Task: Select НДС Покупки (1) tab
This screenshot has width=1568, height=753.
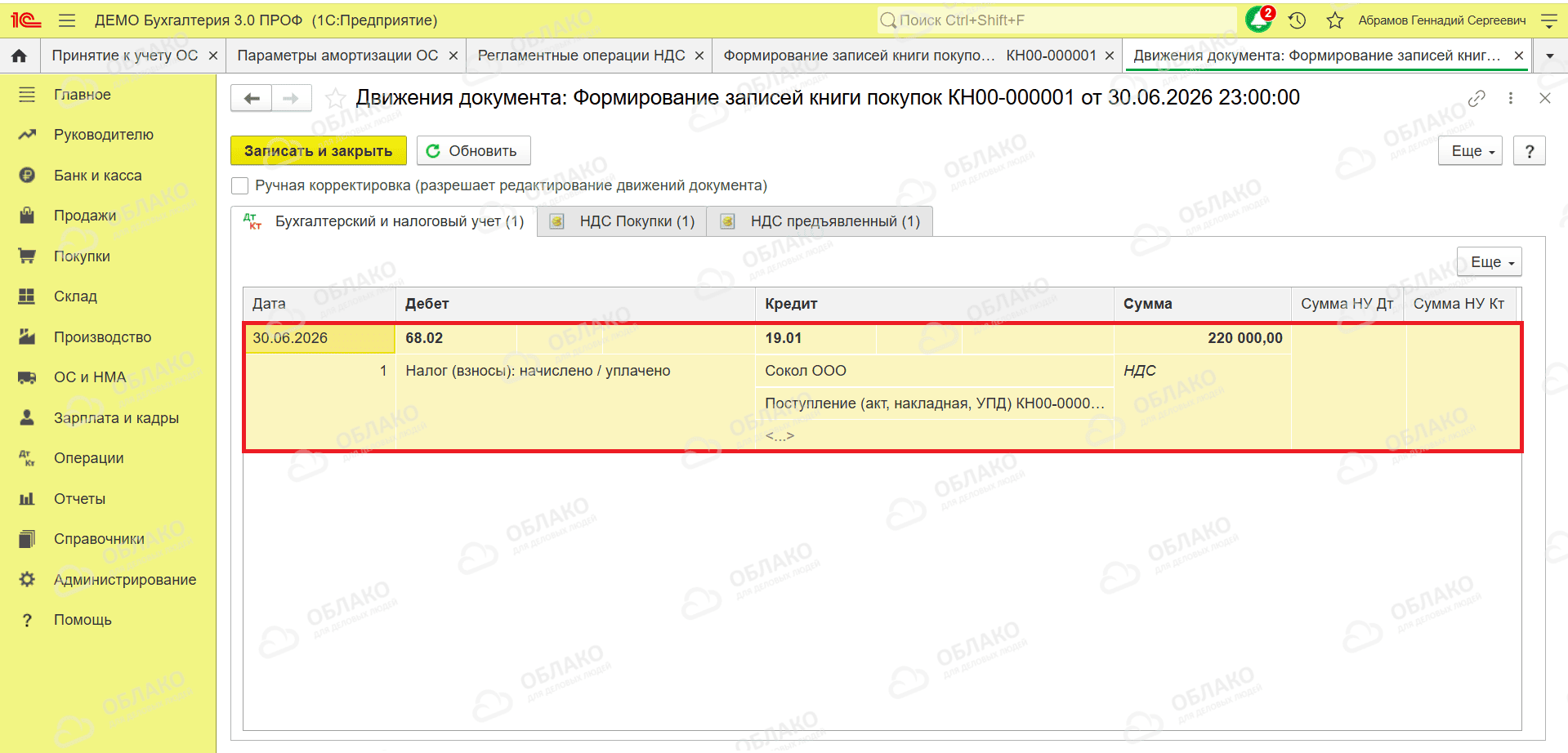Action: 623,221
